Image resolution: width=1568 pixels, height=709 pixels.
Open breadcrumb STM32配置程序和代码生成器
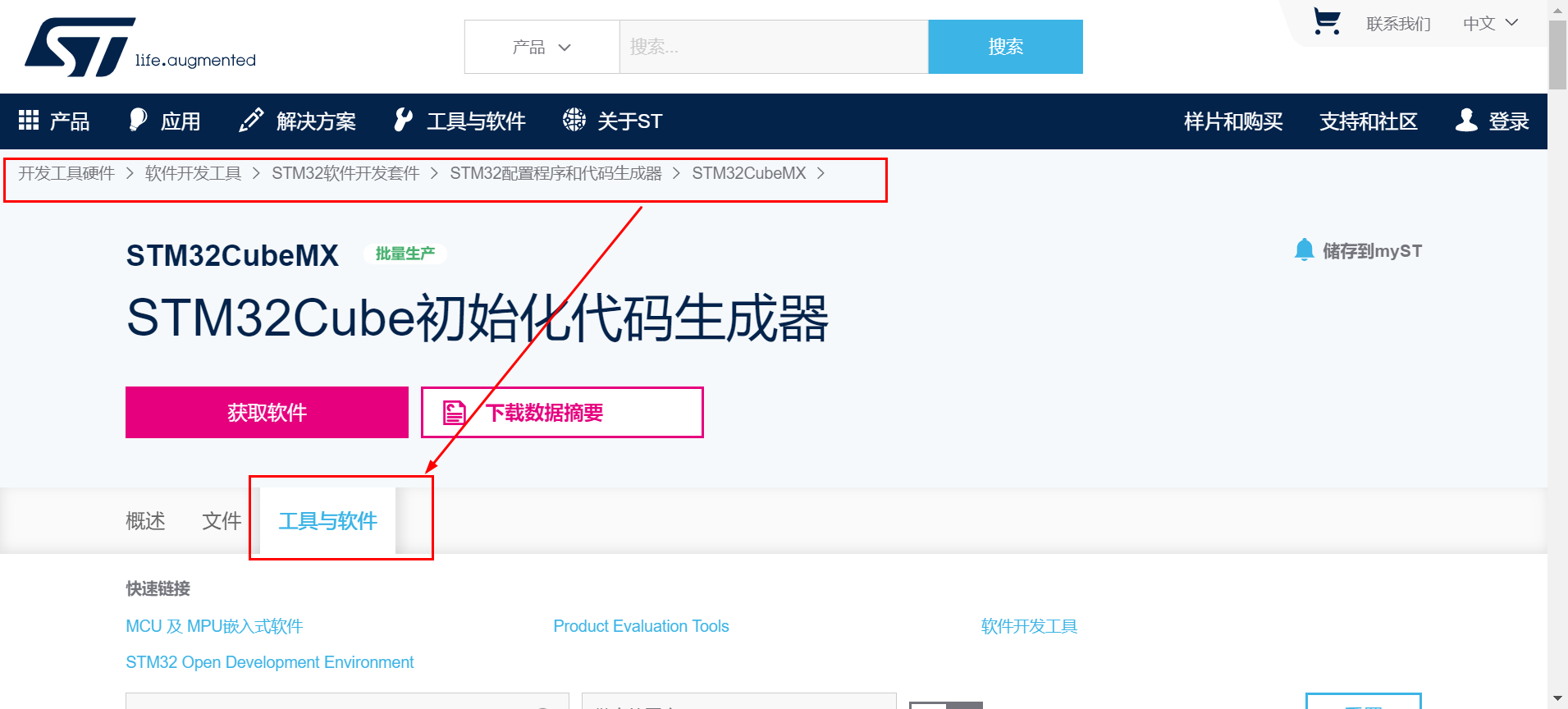[555, 173]
